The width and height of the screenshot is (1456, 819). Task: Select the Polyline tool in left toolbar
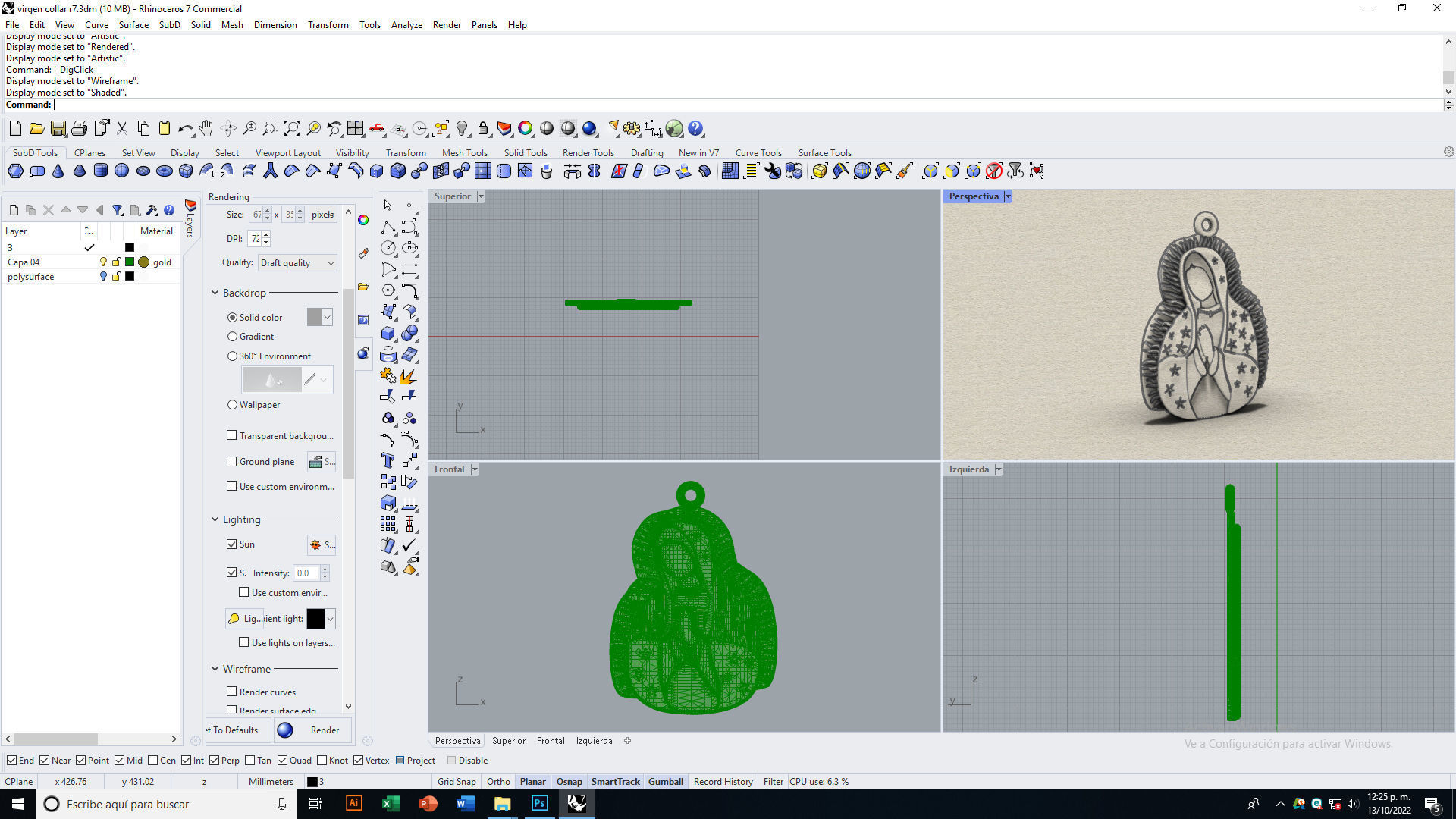click(x=388, y=227)
